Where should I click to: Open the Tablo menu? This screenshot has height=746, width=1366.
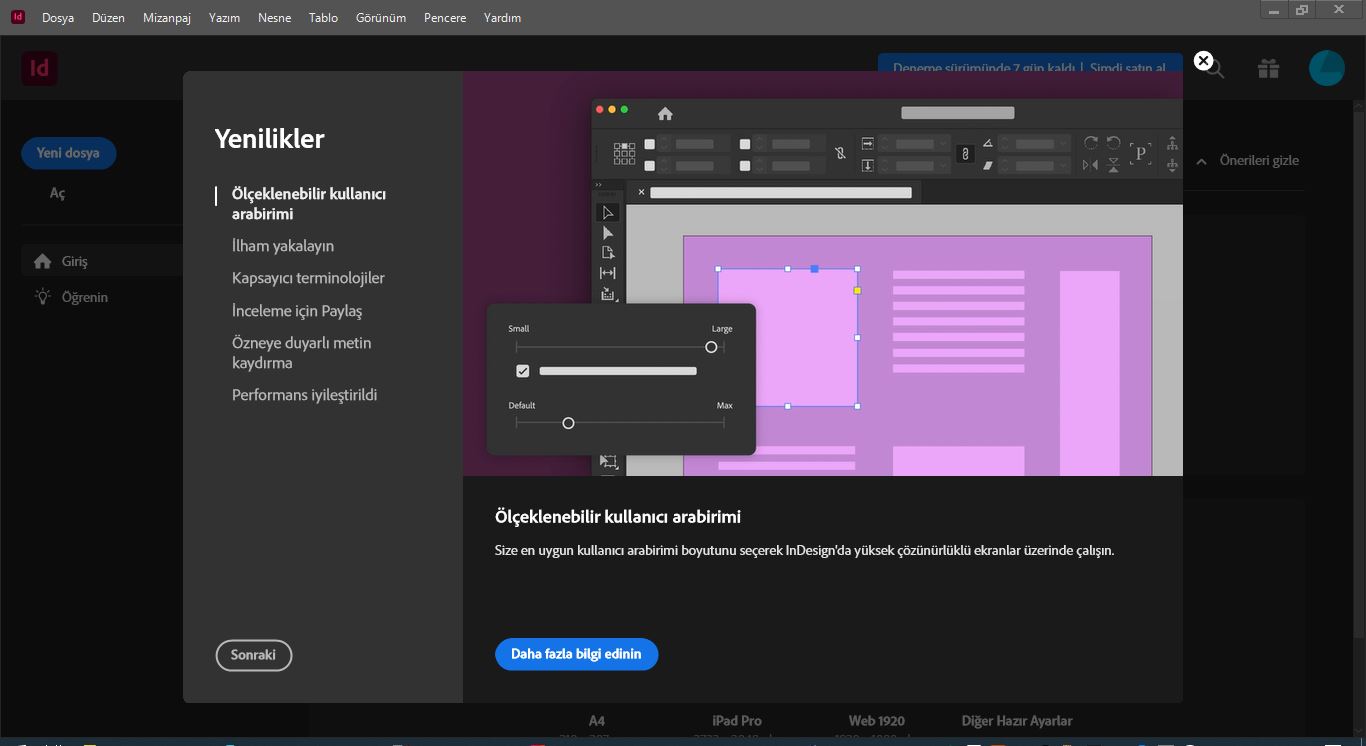click(323, 18)
